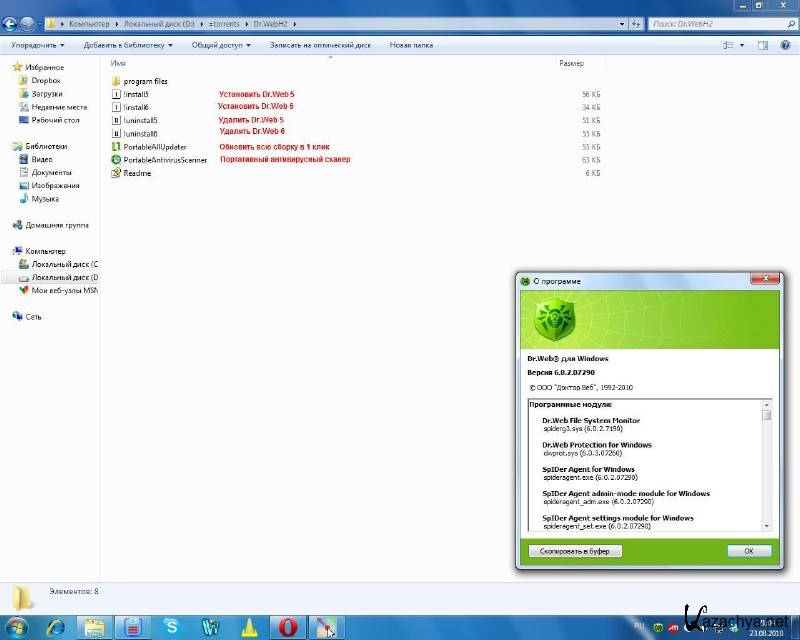
Task: Open the VLC cone icon in taskbar
Action: click(x=249, y=627)
